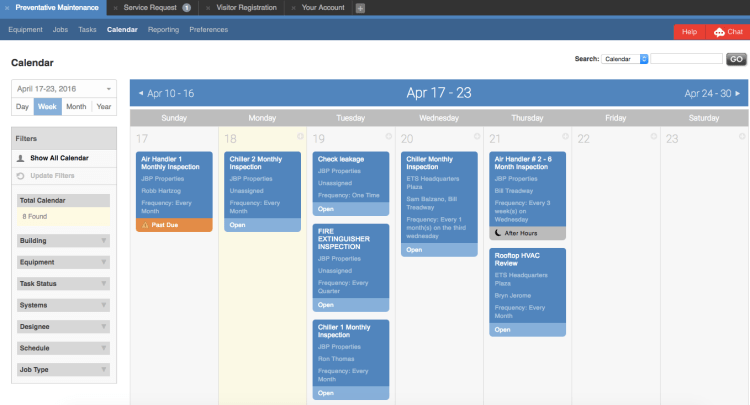The image size is (750, 405).
Task: Open the April 17-23, 2016 date dropdown
Action: 64,88
